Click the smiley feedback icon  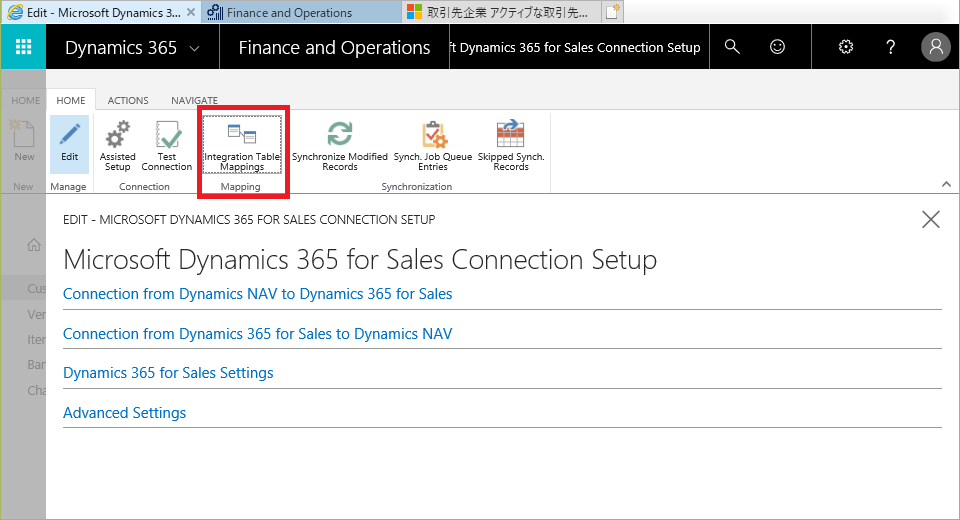pyautogui.click(x=777, y=47)
